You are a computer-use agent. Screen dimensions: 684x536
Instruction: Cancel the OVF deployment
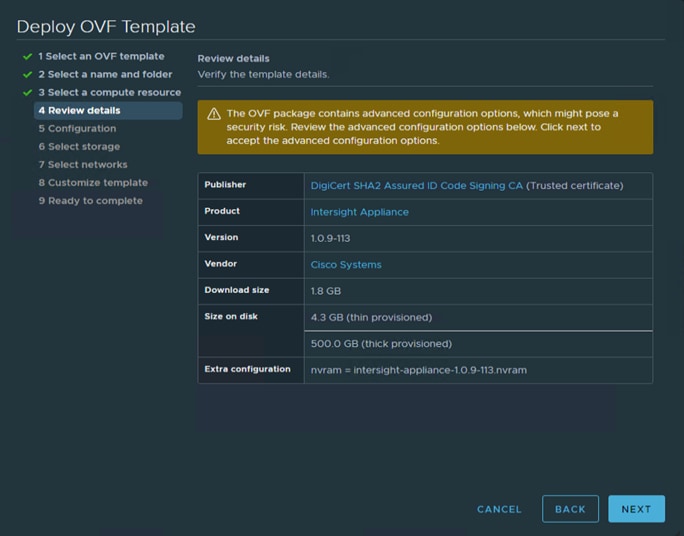point(499,509)
